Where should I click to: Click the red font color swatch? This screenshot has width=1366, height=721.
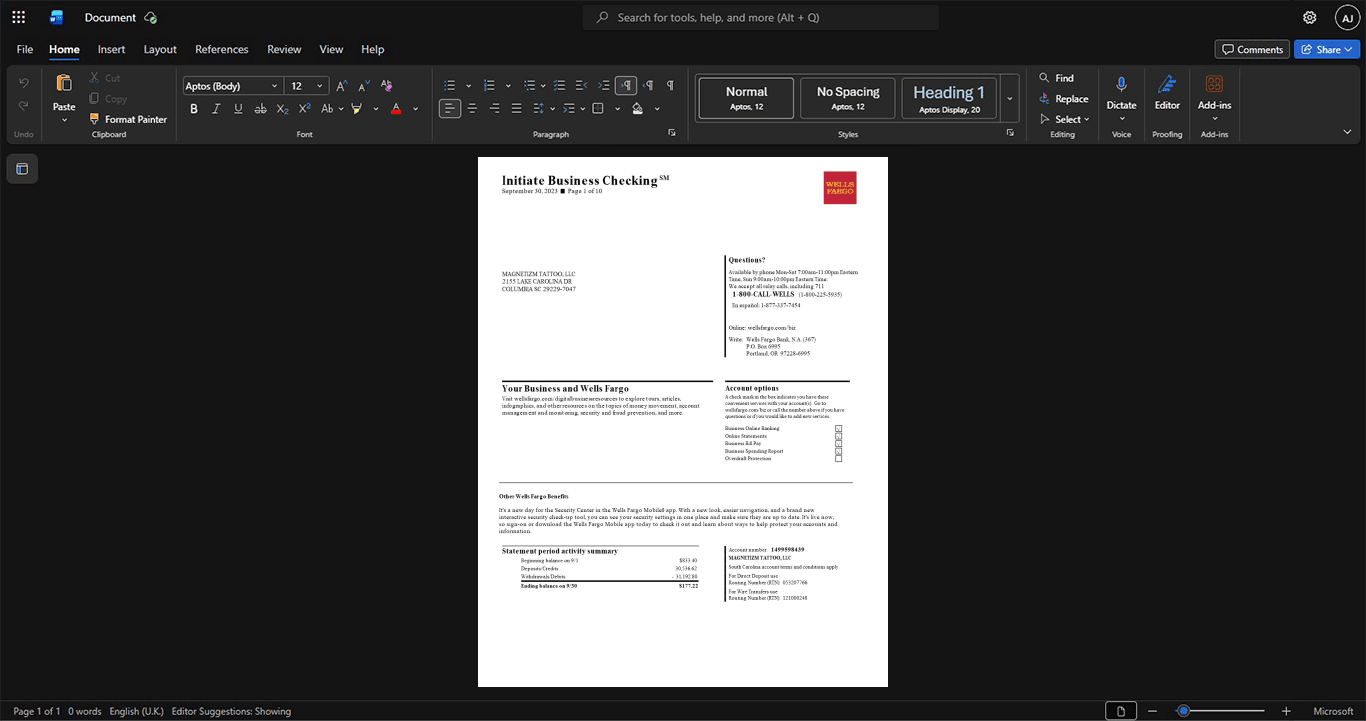coord(396,108)
